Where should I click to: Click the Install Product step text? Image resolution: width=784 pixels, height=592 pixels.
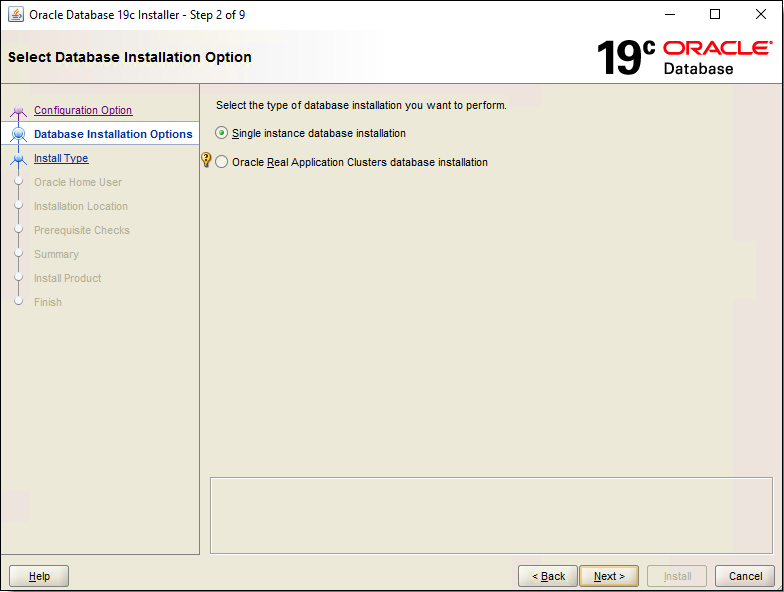coord(68,278)
